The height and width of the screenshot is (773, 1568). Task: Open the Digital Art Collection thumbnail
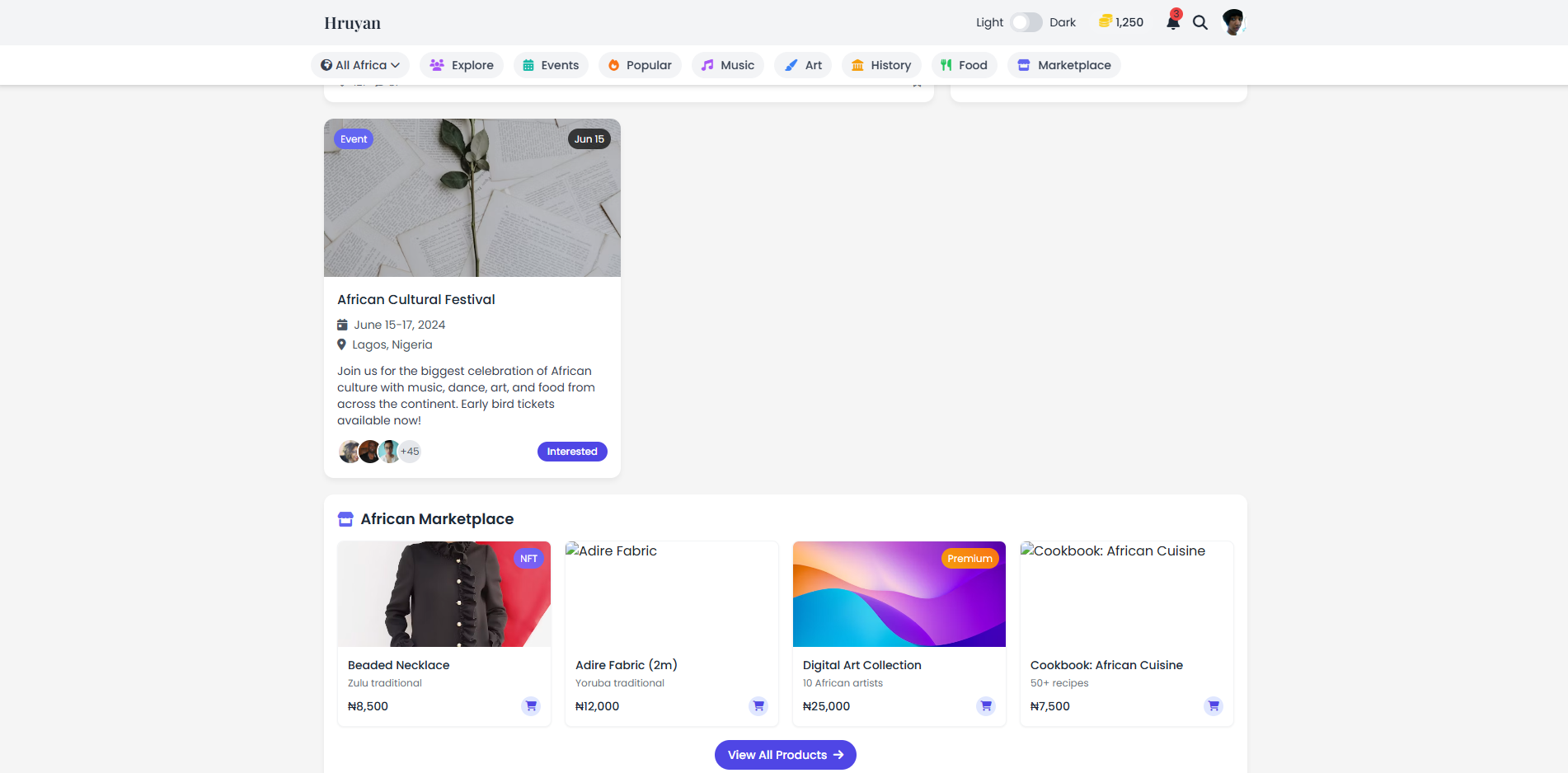[899, 594]
